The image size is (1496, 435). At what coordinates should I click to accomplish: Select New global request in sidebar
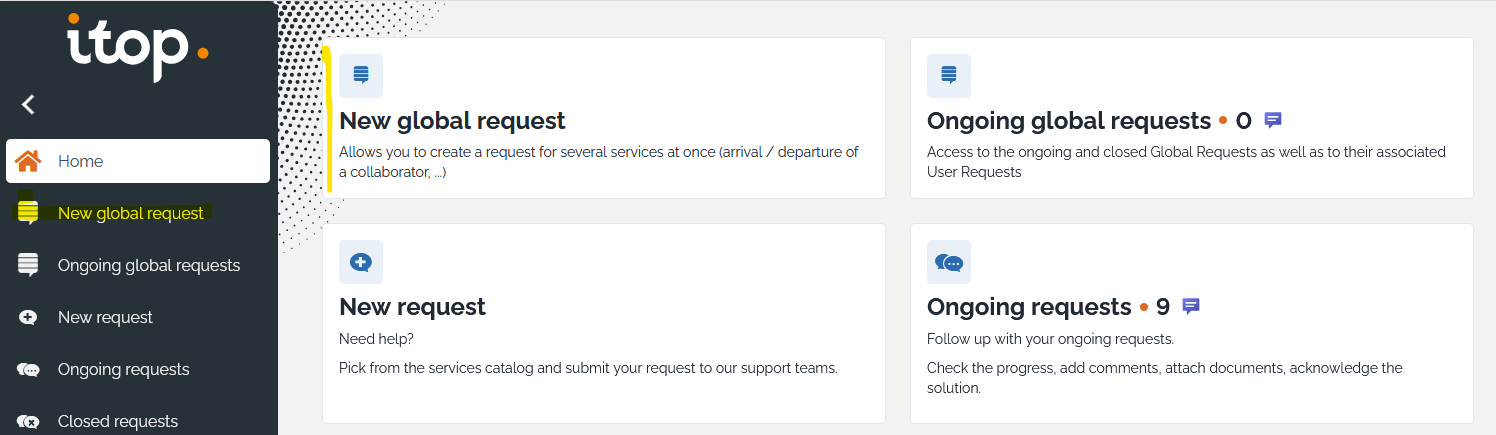[130, 213]
